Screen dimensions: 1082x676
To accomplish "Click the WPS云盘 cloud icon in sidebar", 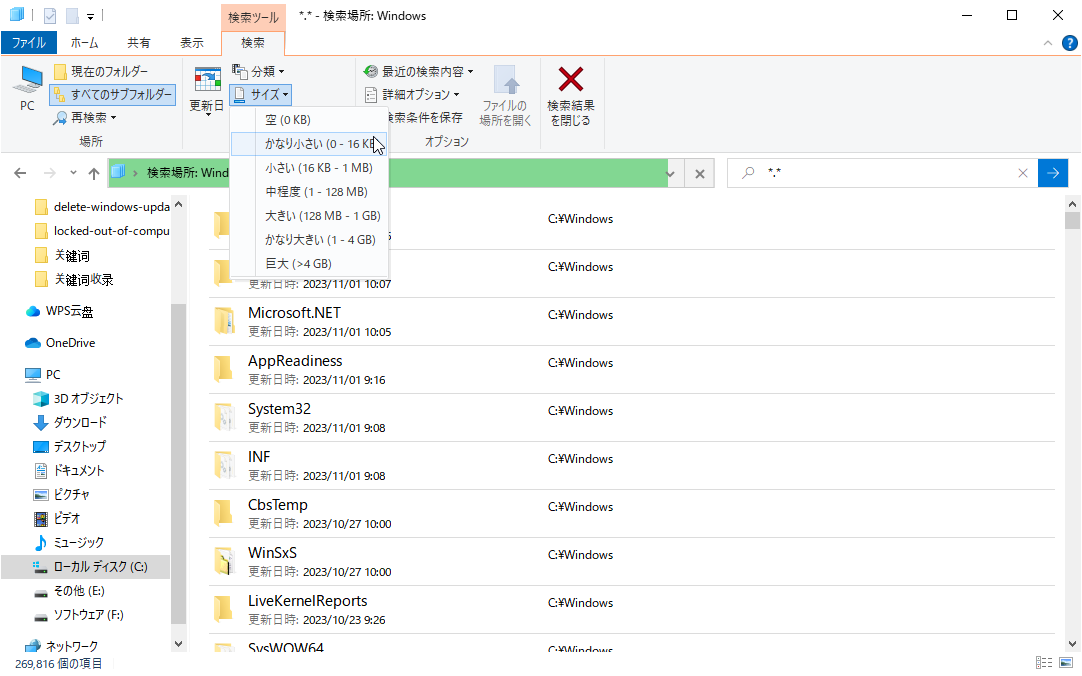I will [x=33, y=311].
